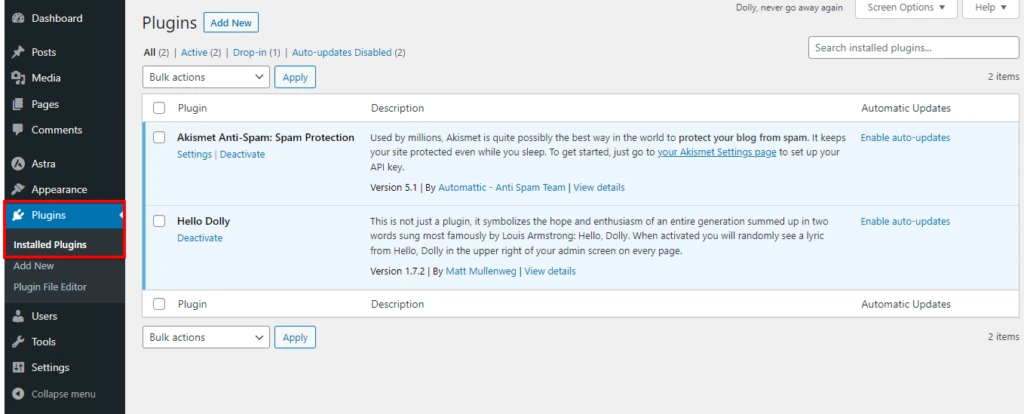
Task: Deactivate the Hello Dolly plugin
Action: (200, 238)
